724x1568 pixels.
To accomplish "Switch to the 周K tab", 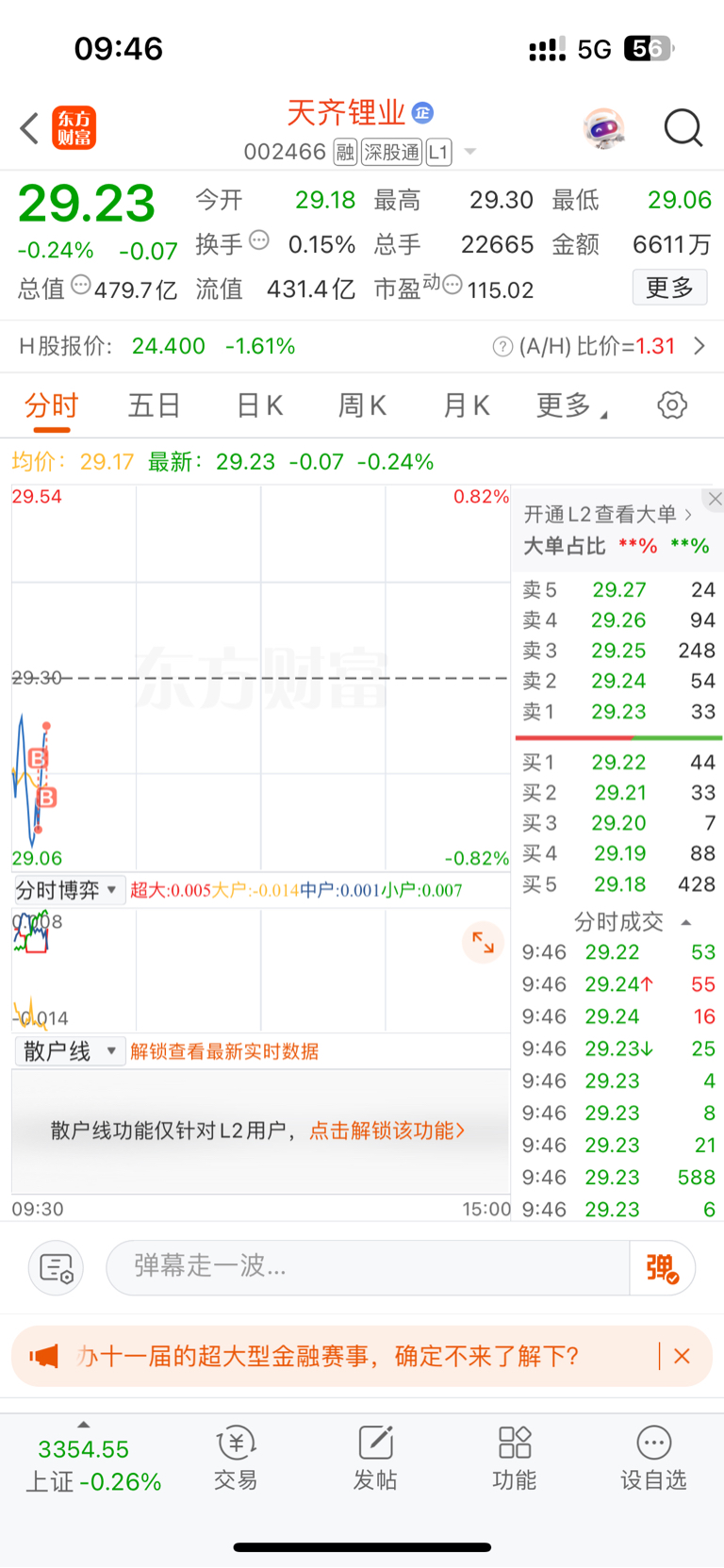I will click(362, 405).
